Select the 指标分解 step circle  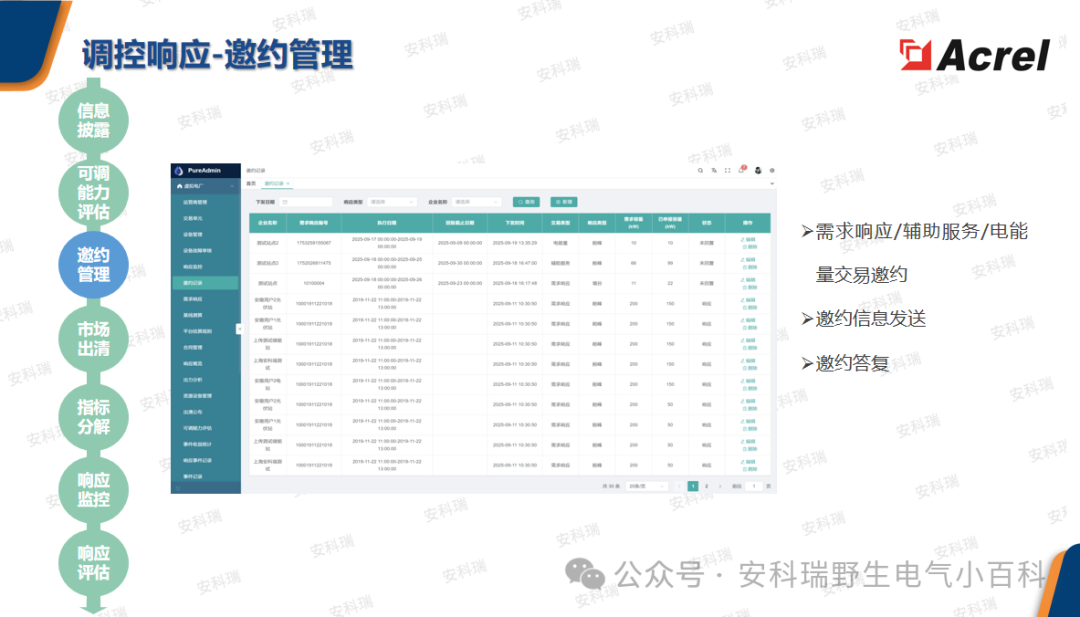tap(93, 417)
